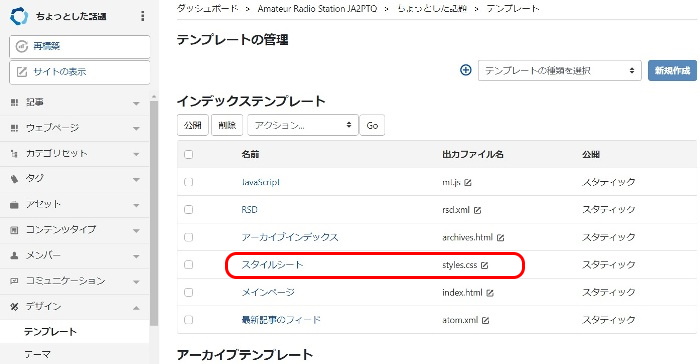Open the メインページ template link
This screenshot has width=700, height=364.
[x=268, y=293]
